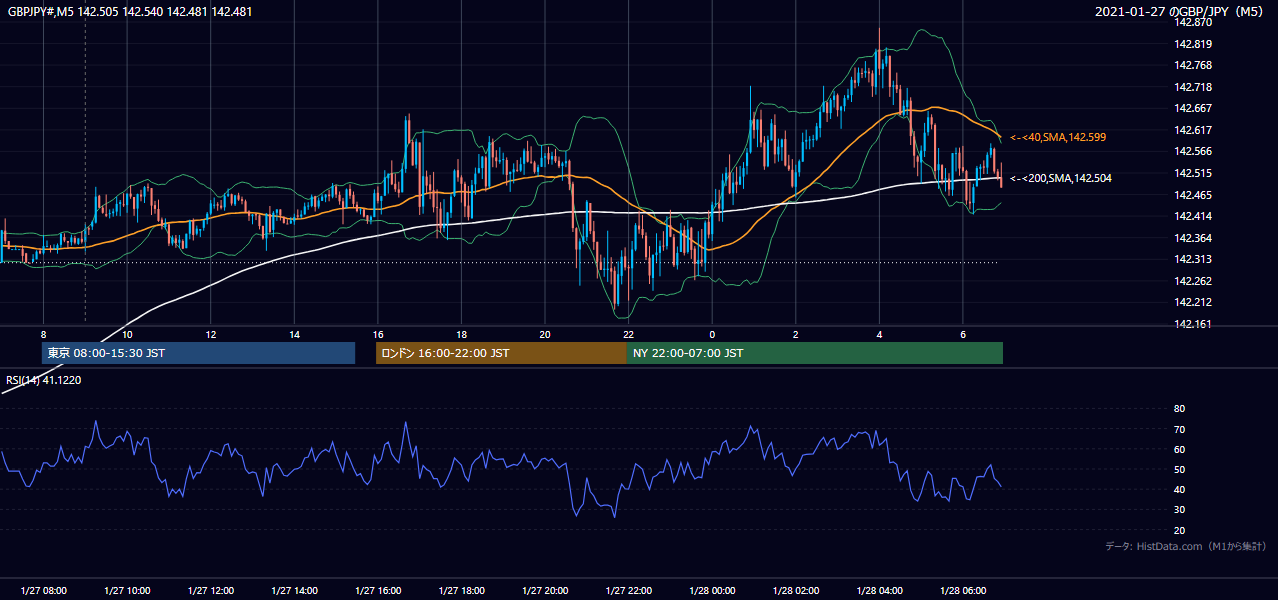Click price axis label 142.718
This screenshot has height=600, width=1278.
[1192, 87]
